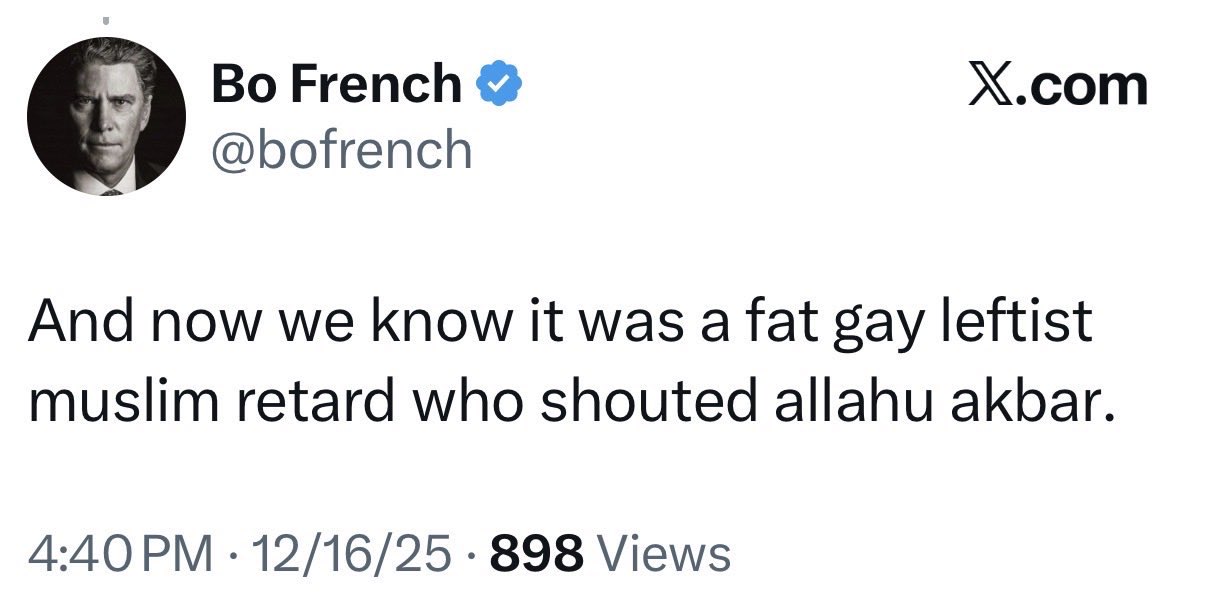1206x611 pixels.
Task: Open the @bofrench handle link
Action: pos(341,150)
